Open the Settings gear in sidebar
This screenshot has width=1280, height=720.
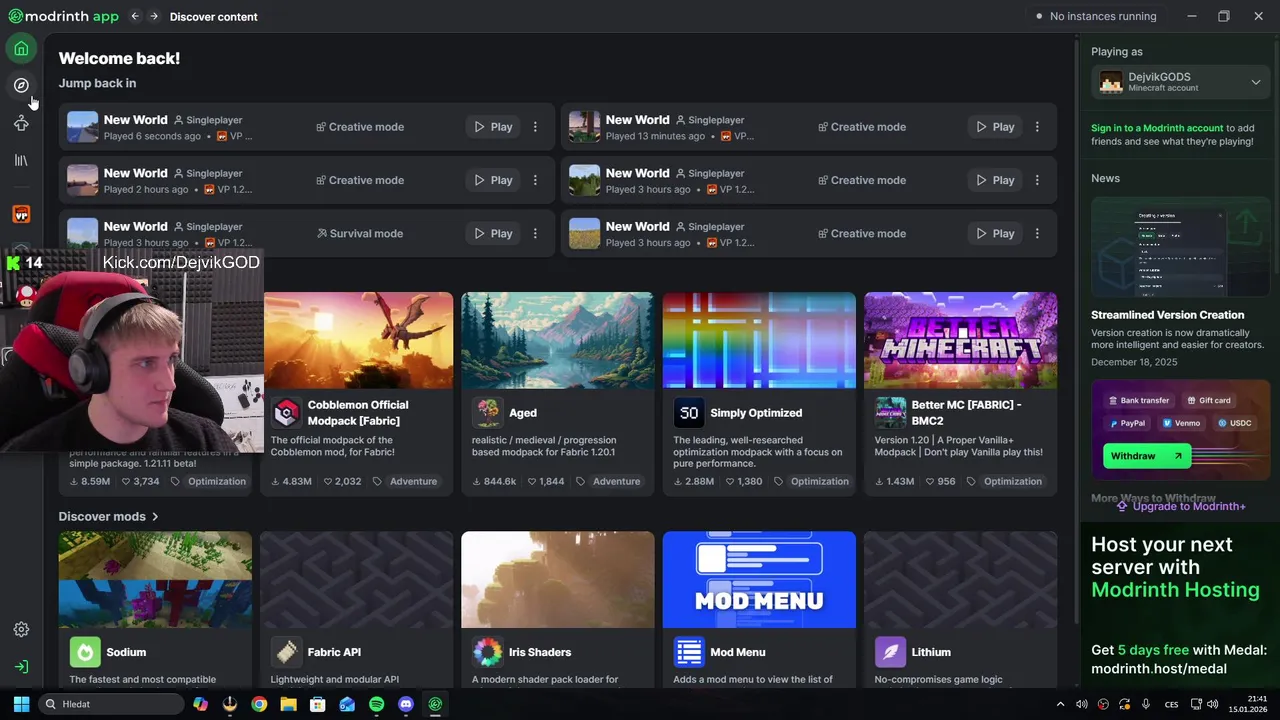click(21, 629)
